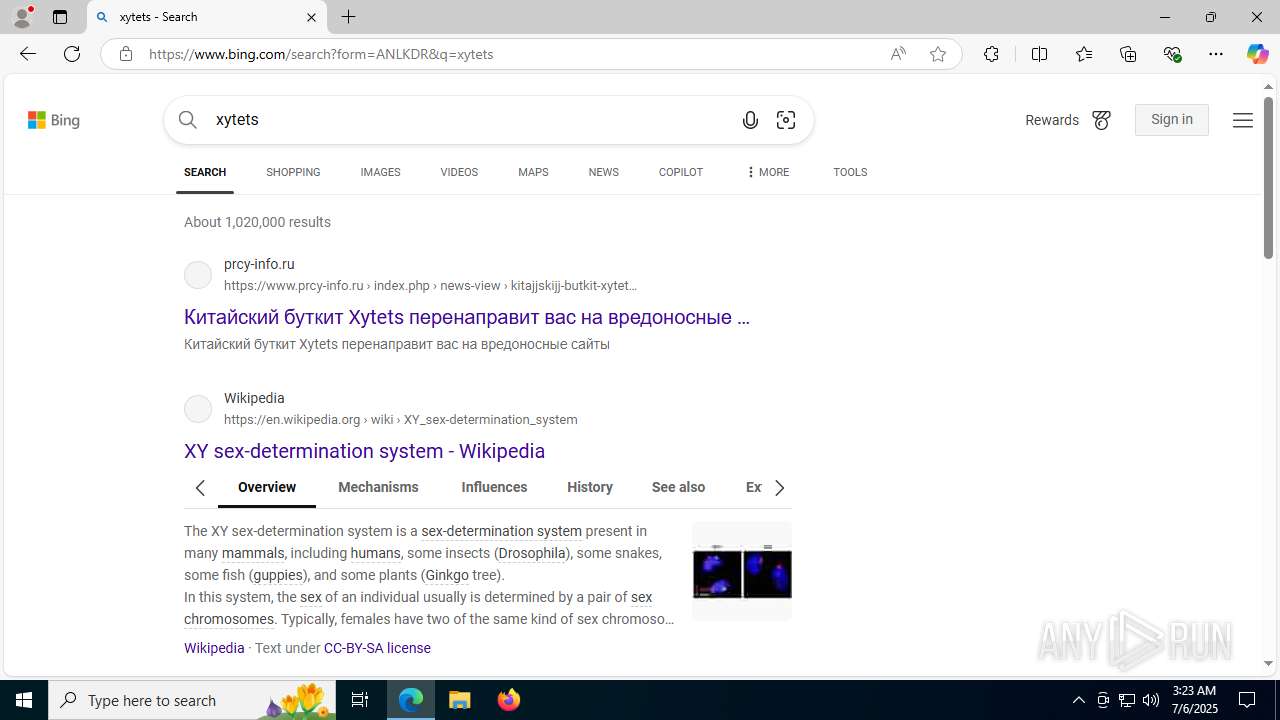1280x720 pixels.
Task: Open the notification center icon
Action: pos(1248,700)
